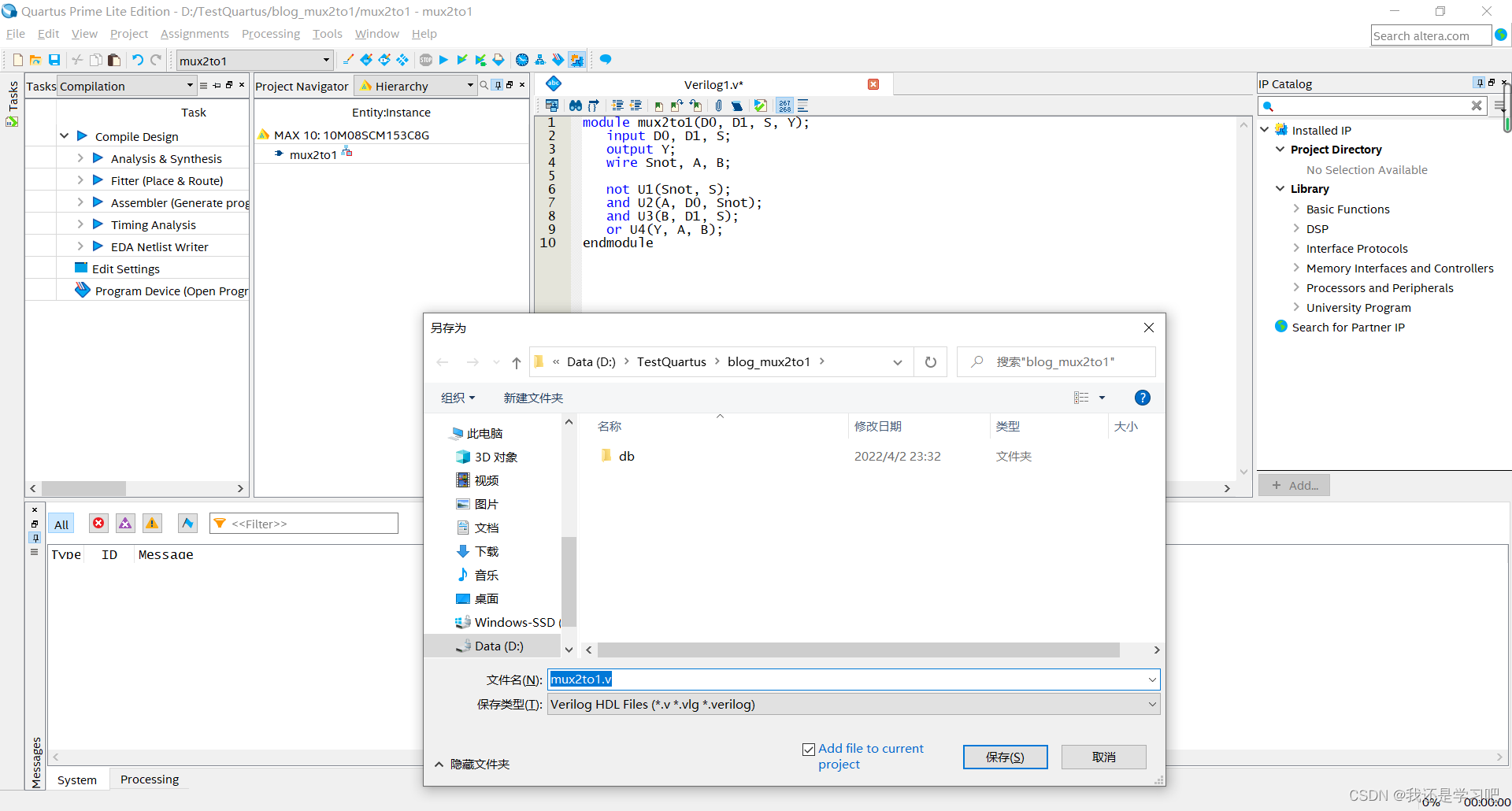
Task: Switch to the System messages tab
Action: click(77, 780)
